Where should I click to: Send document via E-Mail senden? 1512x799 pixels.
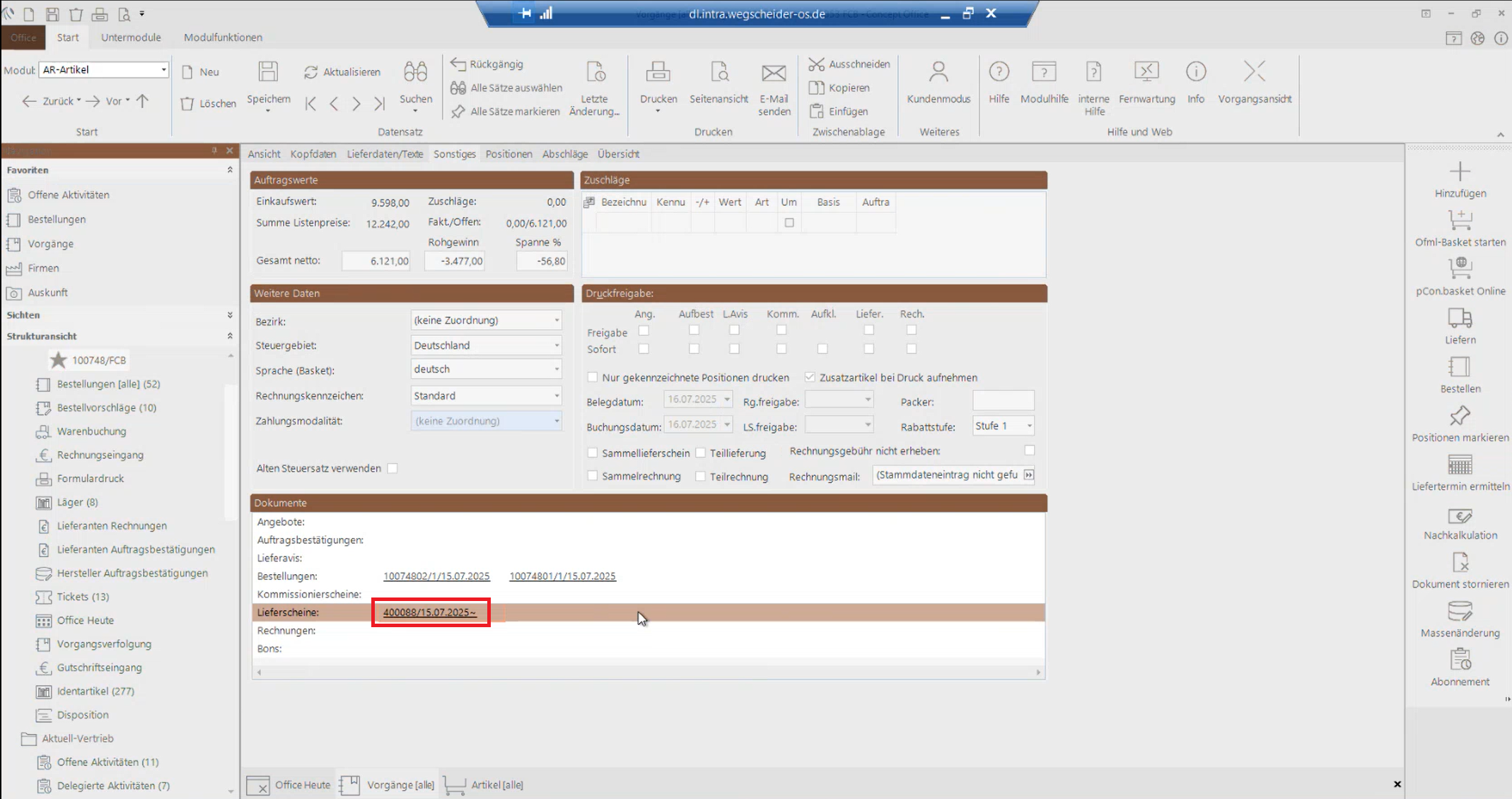(774, 73)
